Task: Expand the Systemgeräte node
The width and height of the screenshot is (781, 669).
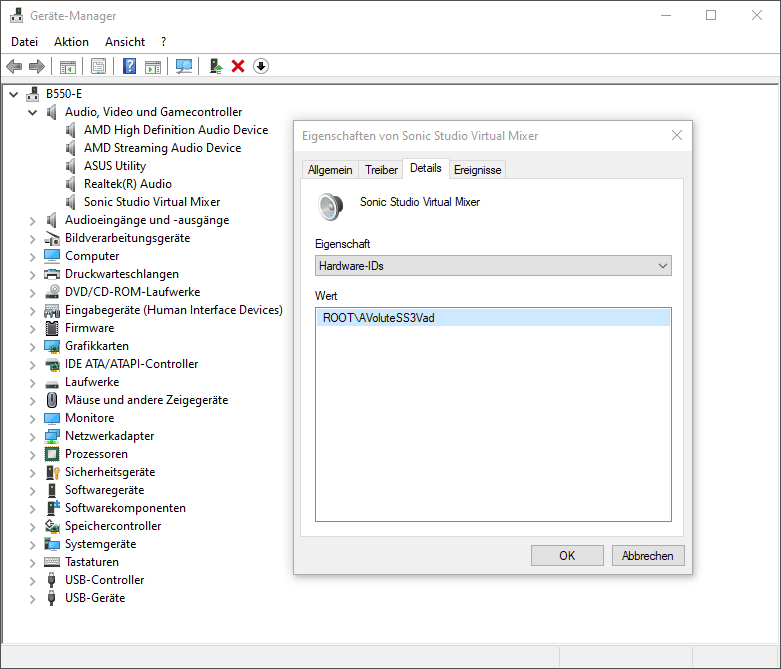Action: click(32, 544)
